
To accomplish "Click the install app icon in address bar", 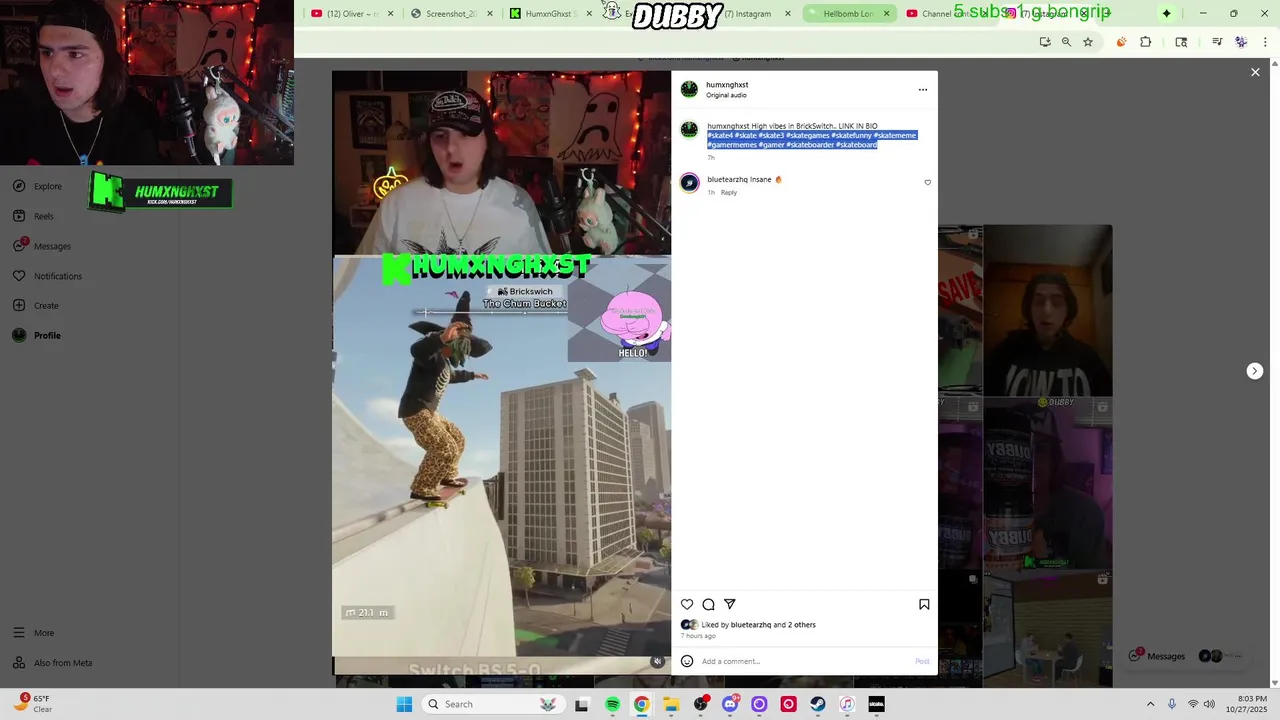I will (x=1045, y=42).
